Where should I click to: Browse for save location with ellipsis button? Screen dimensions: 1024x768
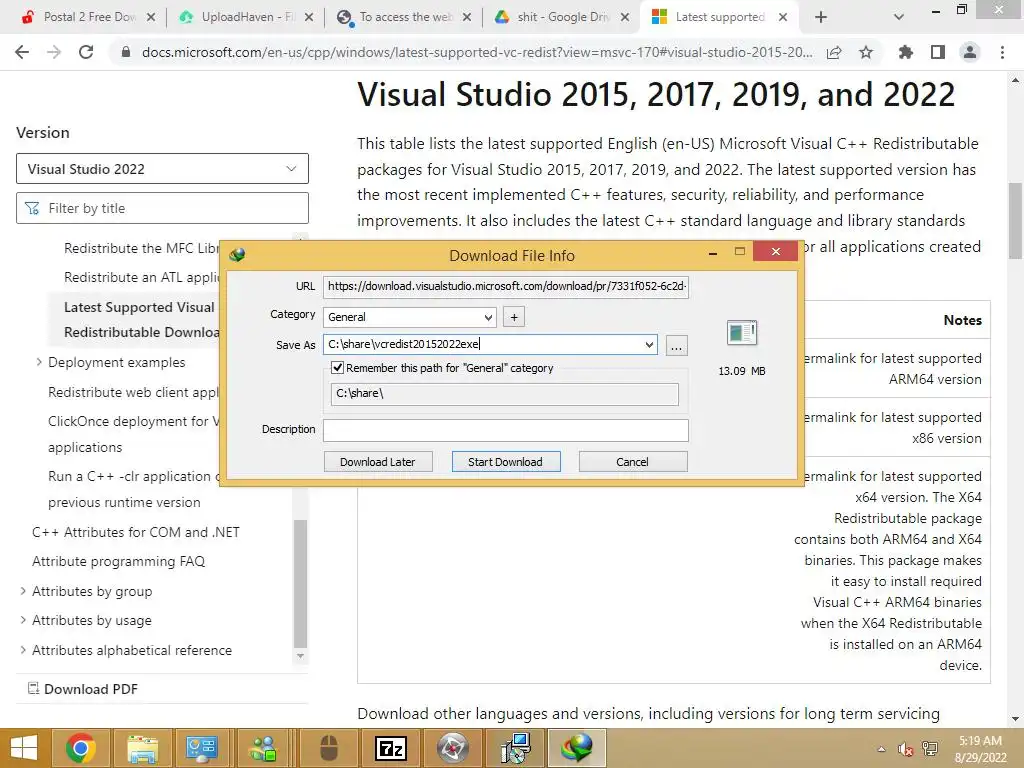pos(677,345)
